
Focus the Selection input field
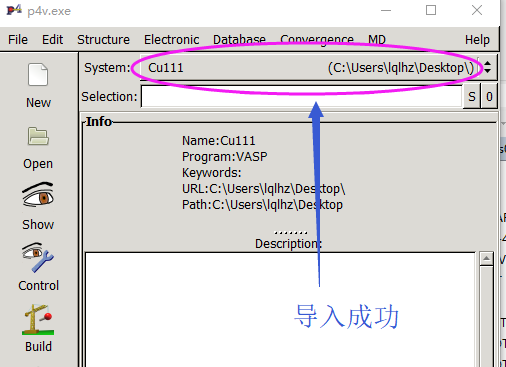click(302, 96)
